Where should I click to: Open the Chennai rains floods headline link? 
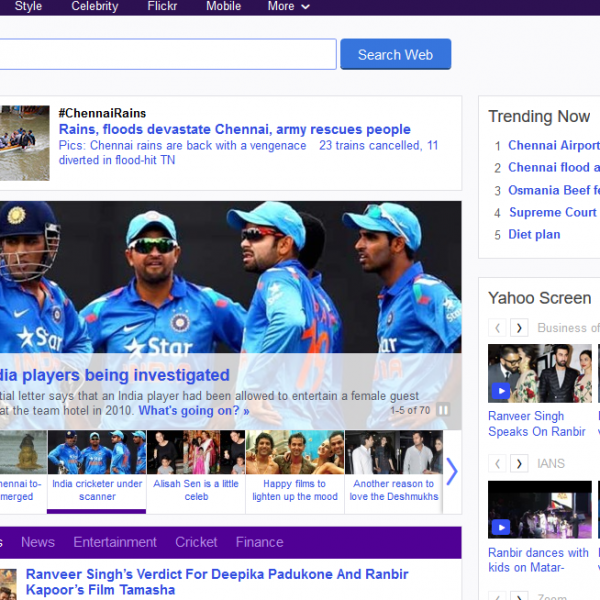pyautogui.click(x=234, y=129)
